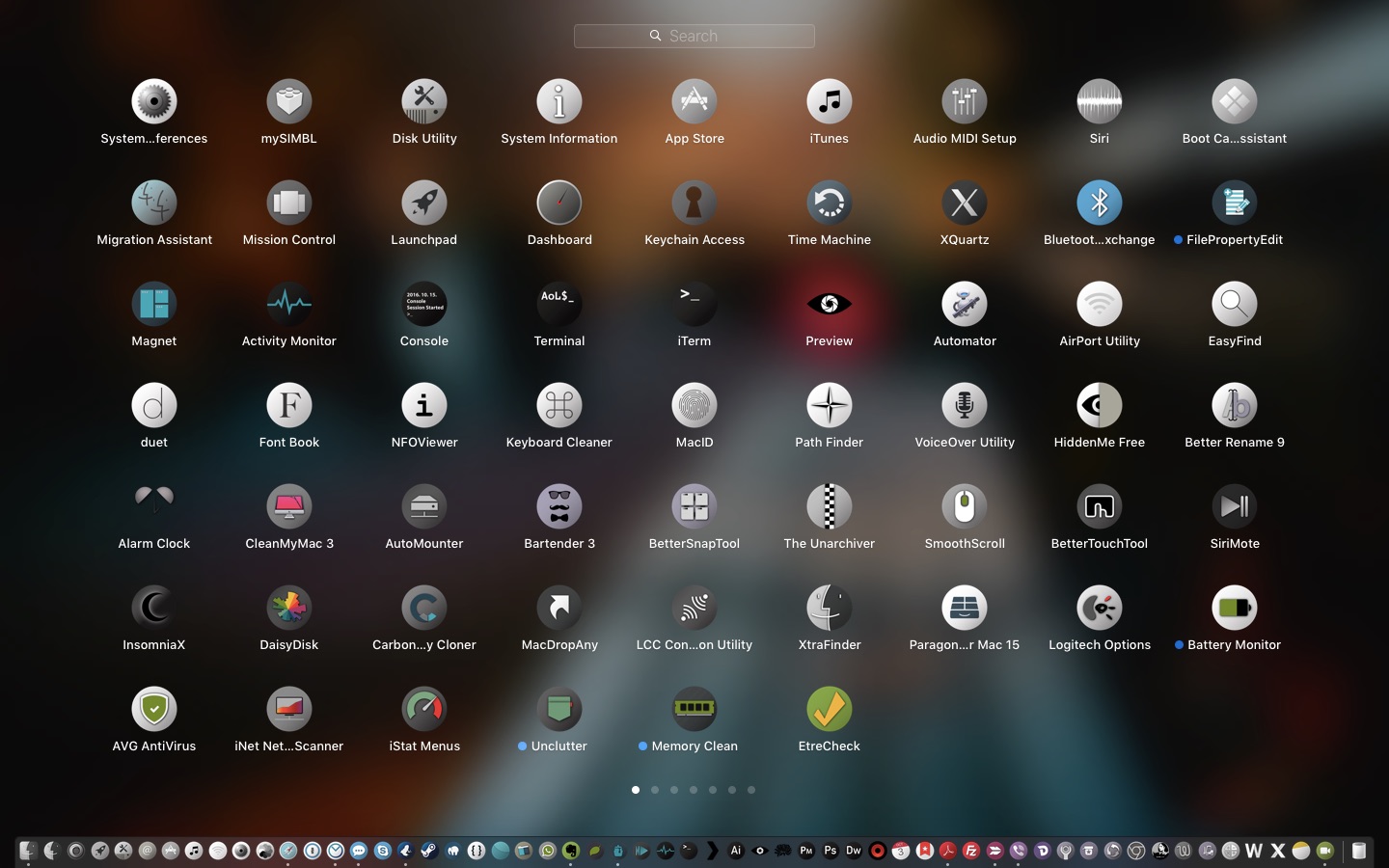
Task: Open BetterSnapTool
Action: pos(694,506)
